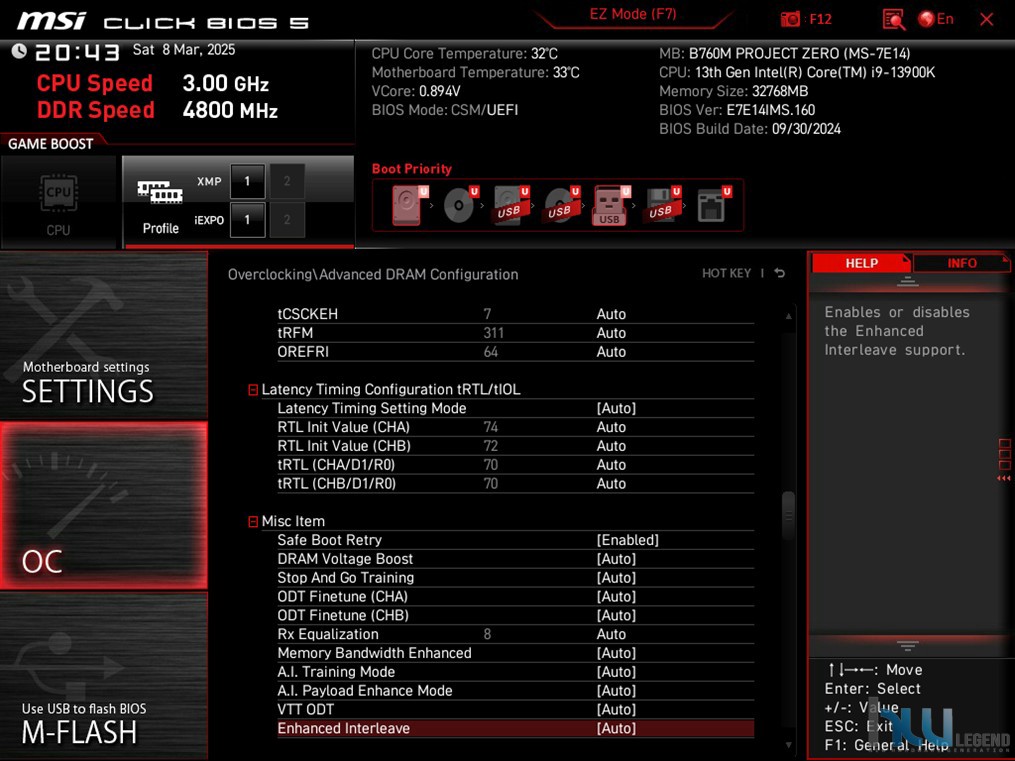Screen dimensions: 1015x761
Task: Click the help panel bottom grip handle
Action: [908, 646]
